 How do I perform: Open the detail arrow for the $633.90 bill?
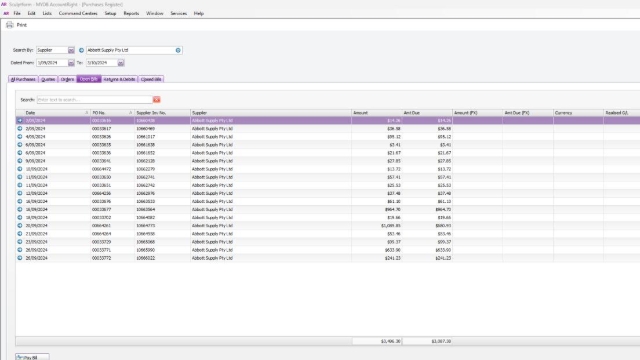(x=20, y=250)
